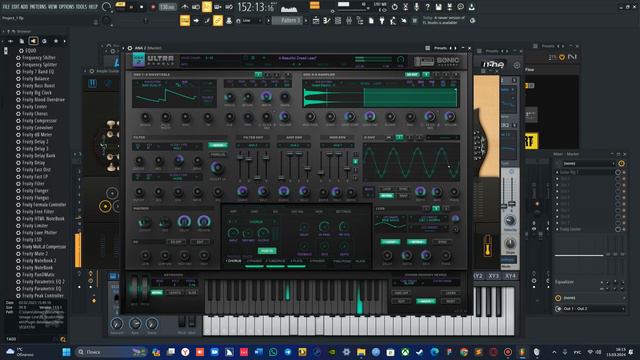
Task: Open the OPTIONS menu
Action: point(67,7)
